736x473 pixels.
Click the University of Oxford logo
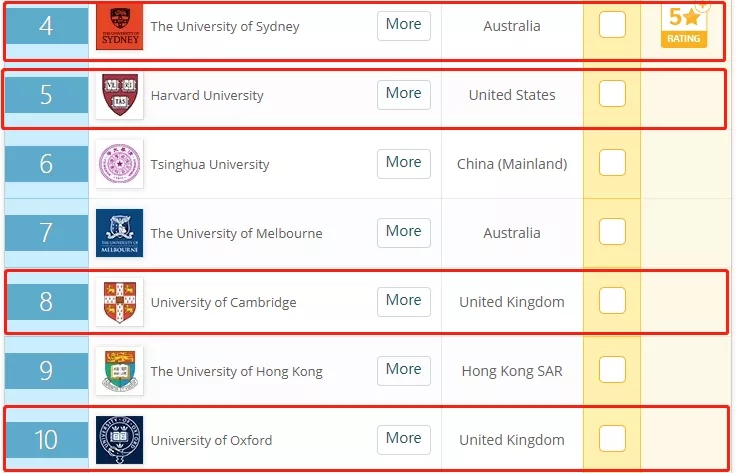[x=119, y=440]
